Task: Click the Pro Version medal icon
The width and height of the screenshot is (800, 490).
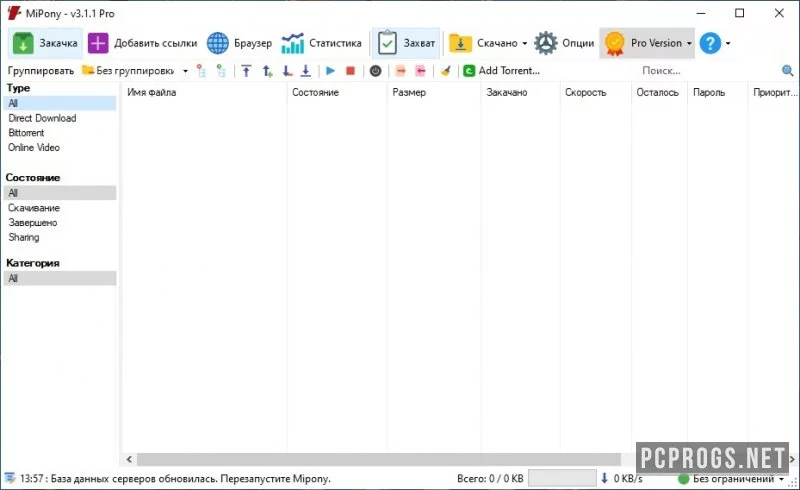Action: (614, 43)
